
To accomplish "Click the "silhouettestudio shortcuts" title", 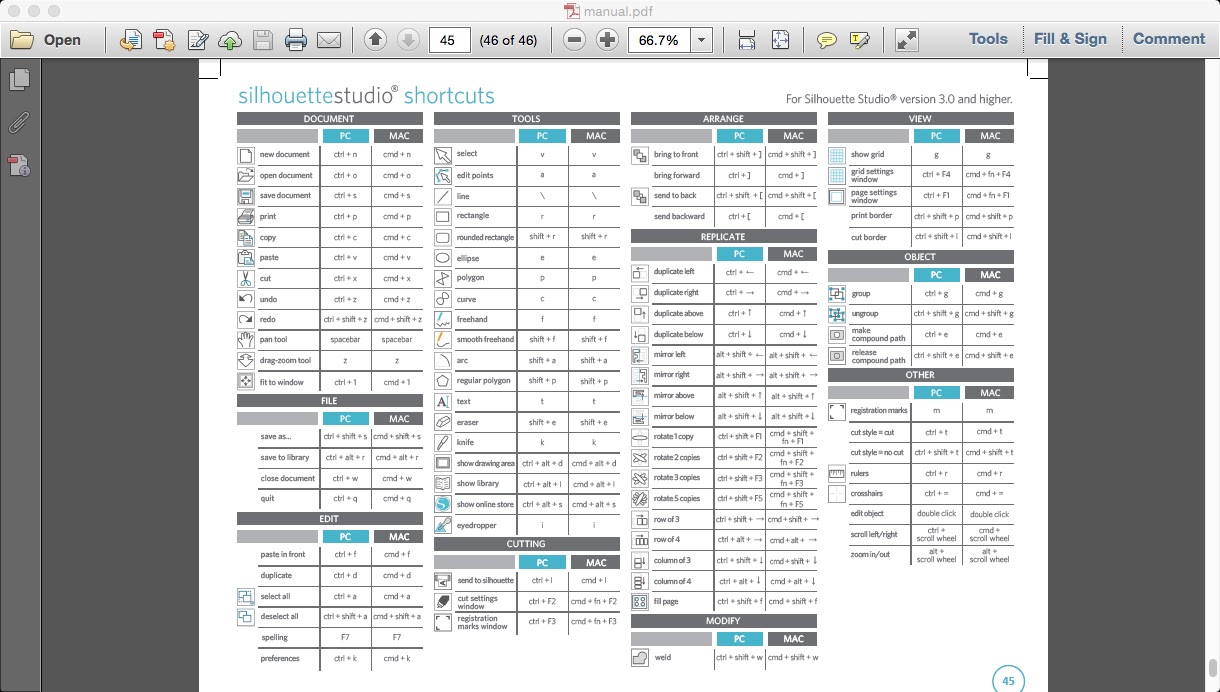I will pos(366,96).
